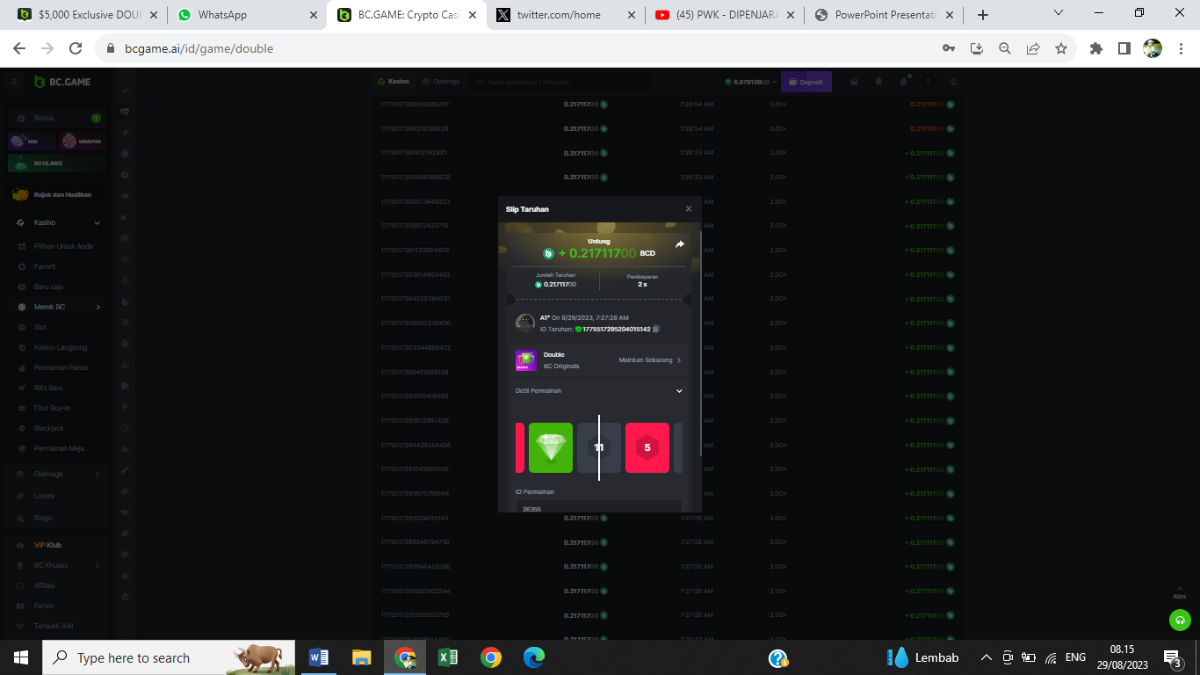Expand the Merek BC submenu
Viewport: 1200px width, 675px height.
click(x=97, y=307)
